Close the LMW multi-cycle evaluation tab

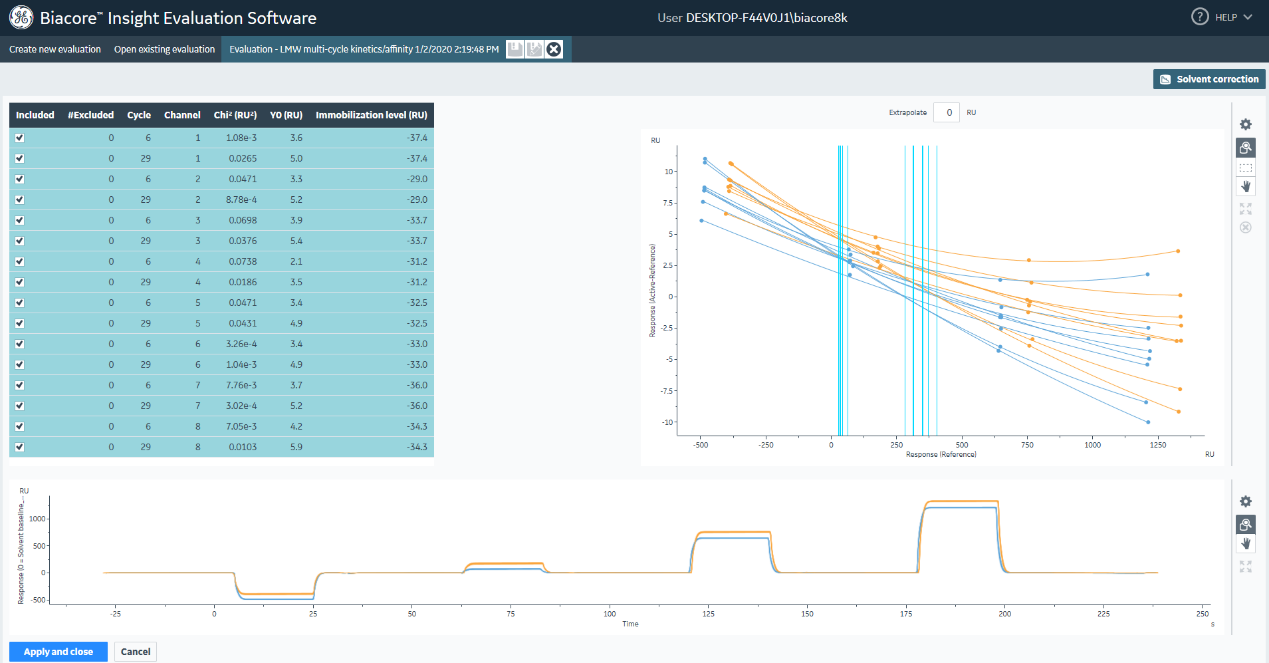coord(554,49)
